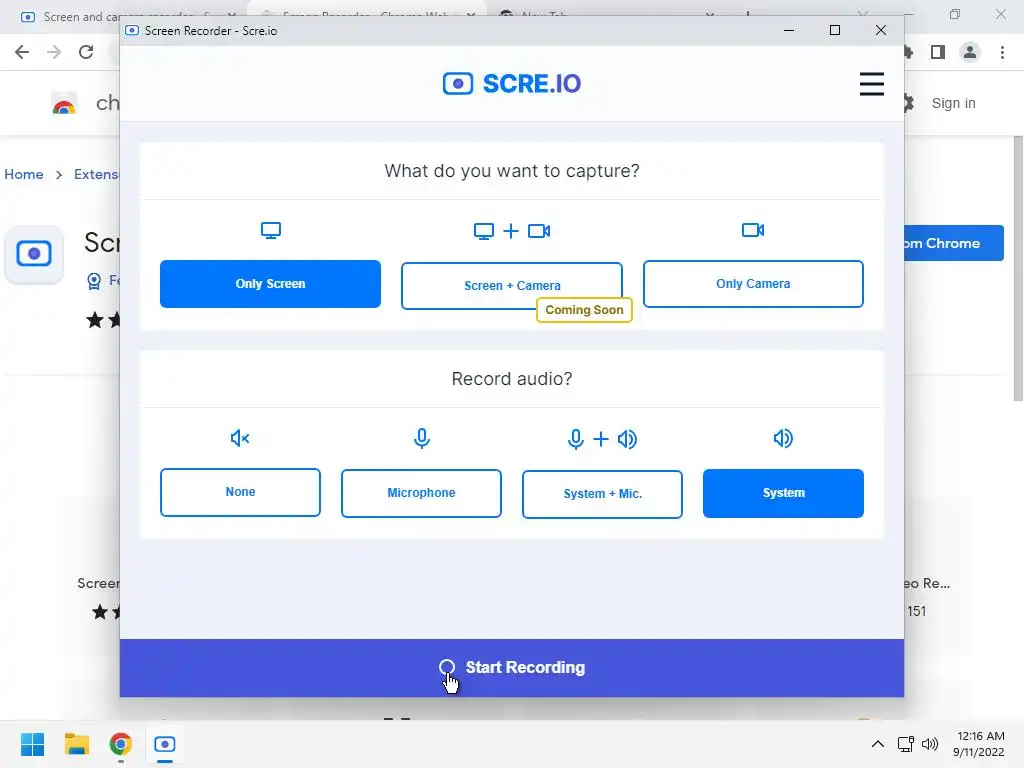Image resolution: width=1024 pixels, height=768 pixels.
Task: Open the clock showing 12:16 AM
Action: point(978,744)
